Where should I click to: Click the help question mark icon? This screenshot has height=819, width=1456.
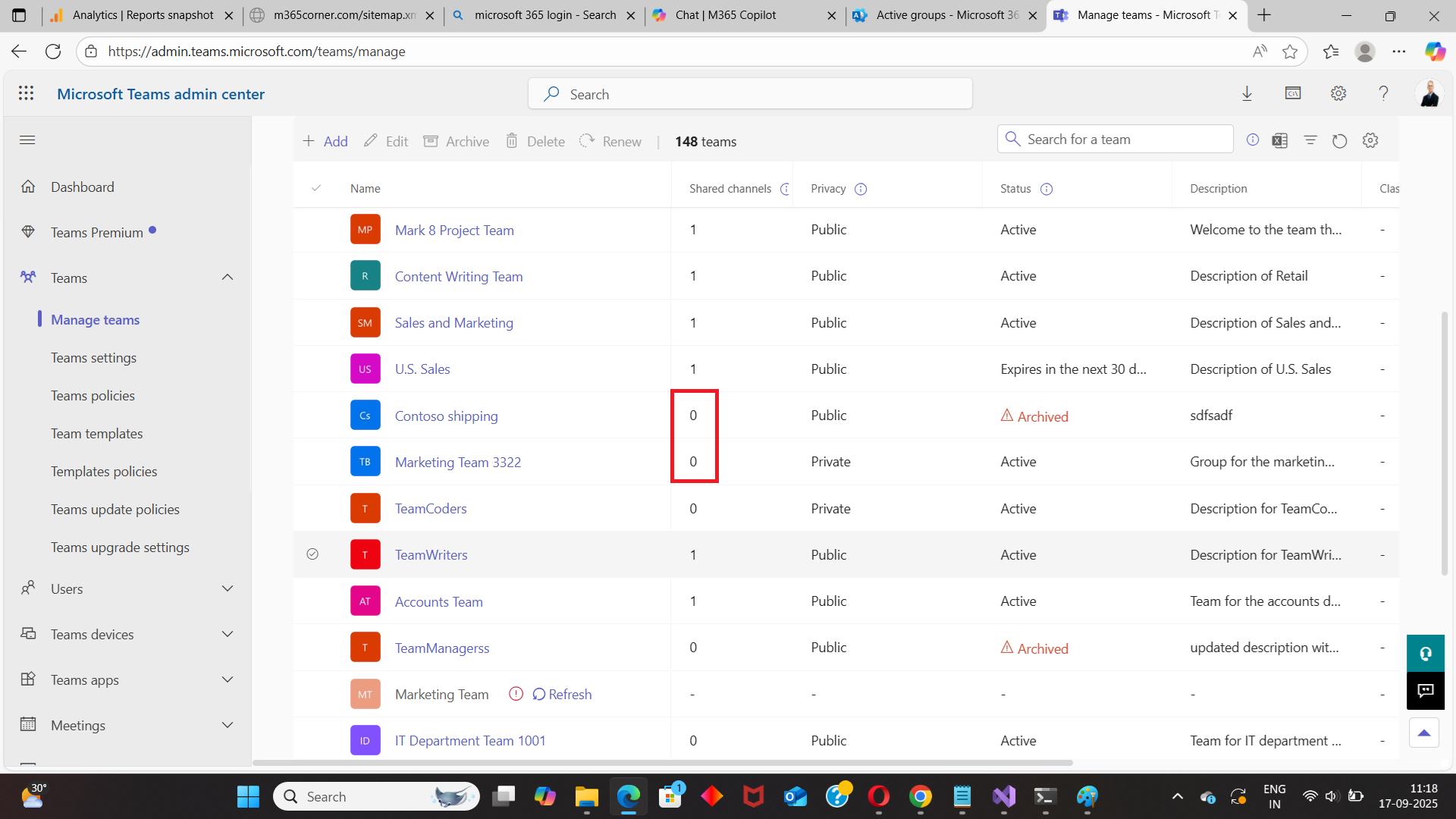1383,93
